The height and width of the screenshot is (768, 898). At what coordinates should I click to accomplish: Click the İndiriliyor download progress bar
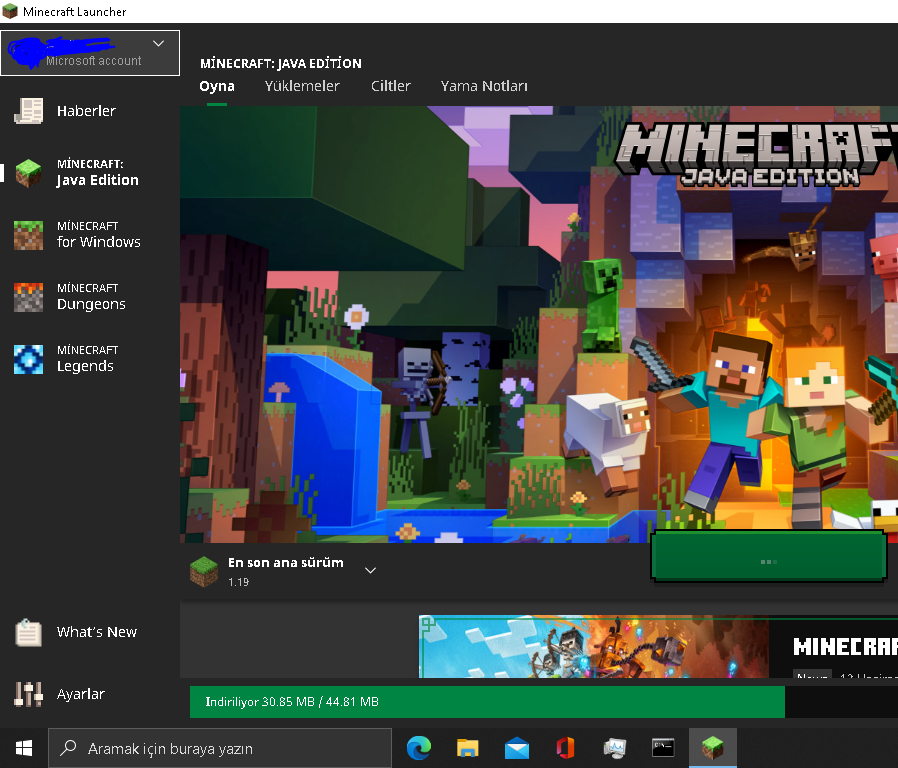tap(544, 702)
